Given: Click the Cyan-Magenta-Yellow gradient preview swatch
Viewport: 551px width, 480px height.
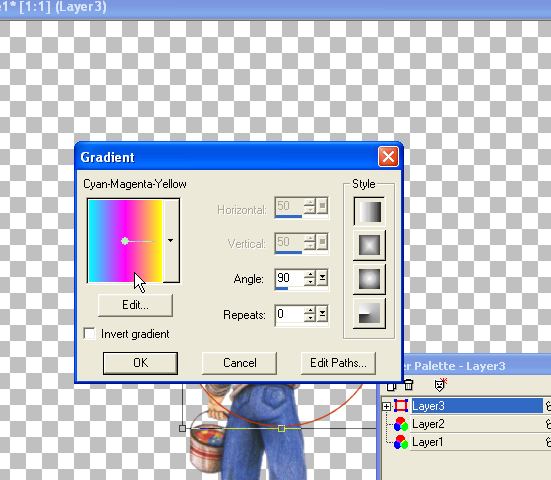Looking at the screenshot, I should click(x=125, y=241).
